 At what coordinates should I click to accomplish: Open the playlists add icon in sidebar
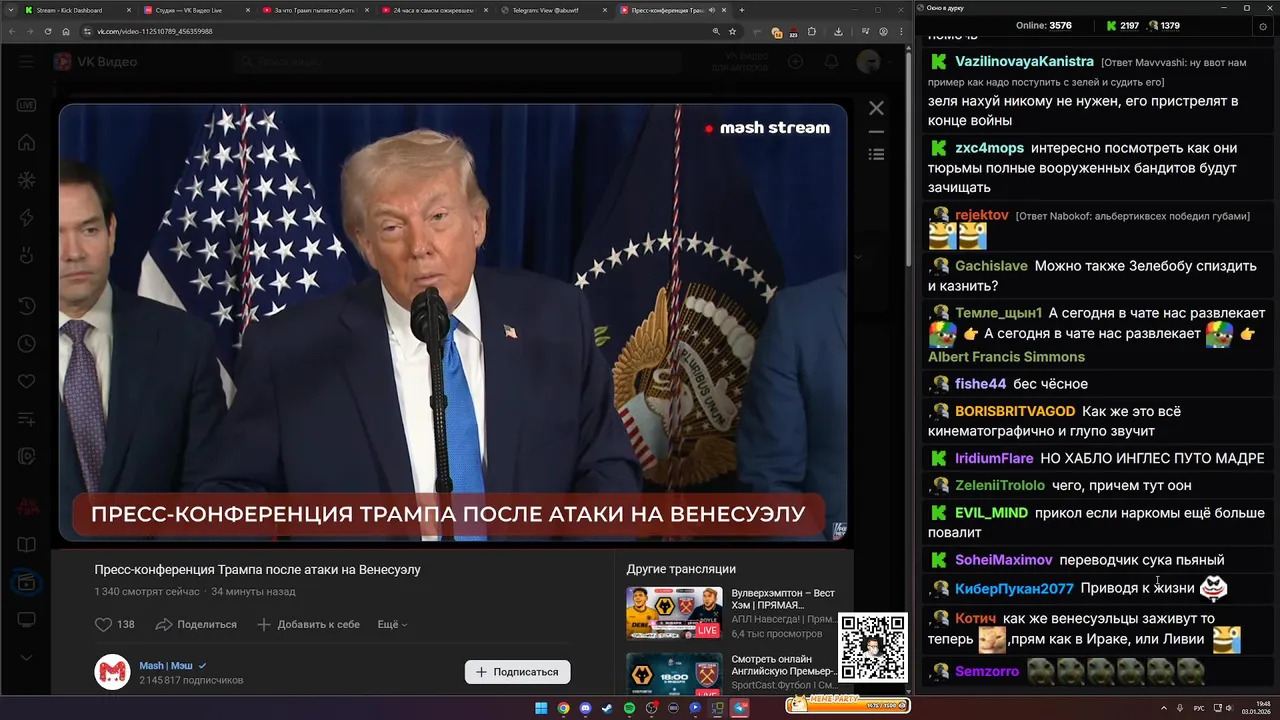26,418
